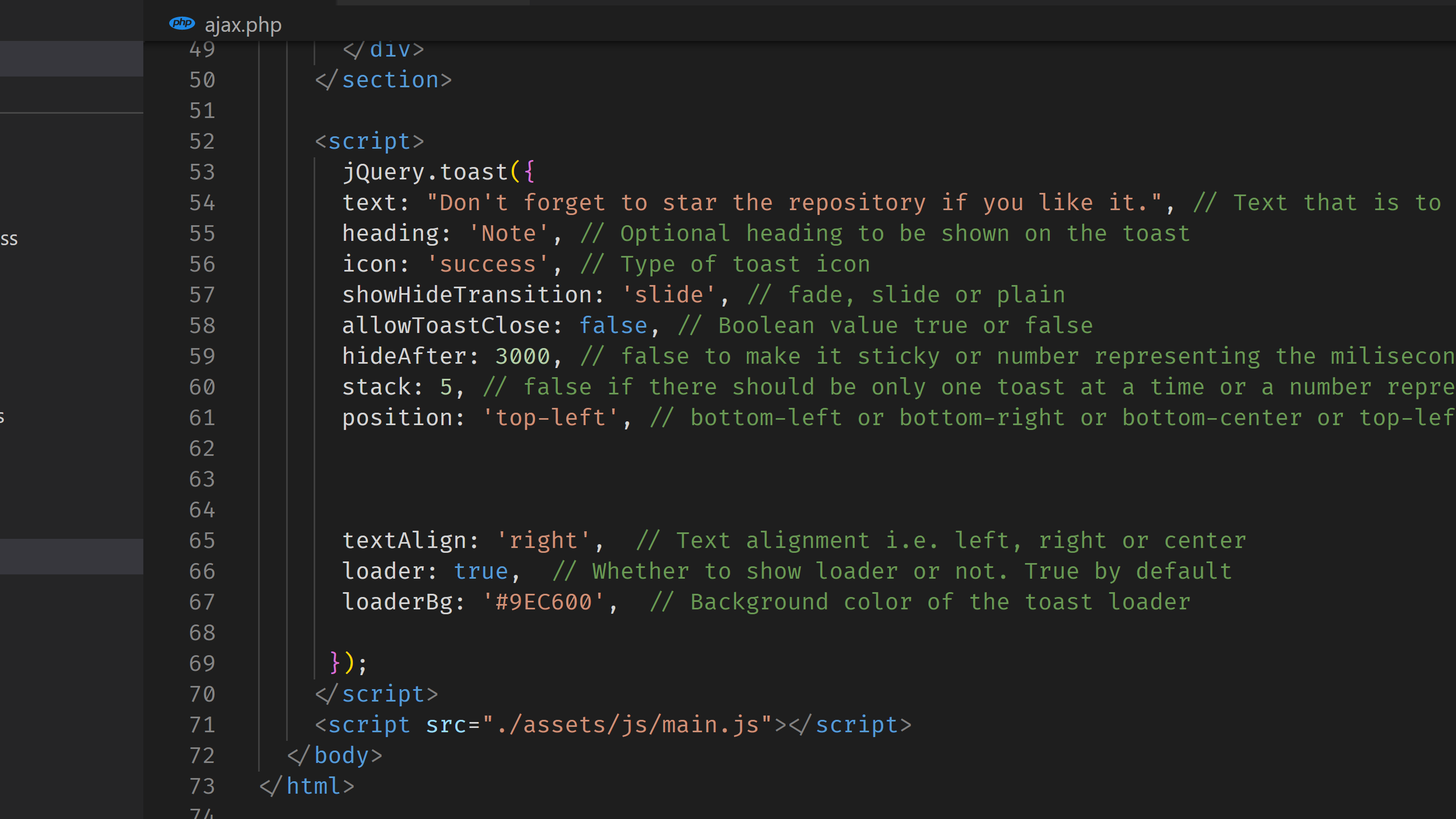Click the 'right' textAlign string value
Viewport: 1456px width, 819px height.
point(543,540)
